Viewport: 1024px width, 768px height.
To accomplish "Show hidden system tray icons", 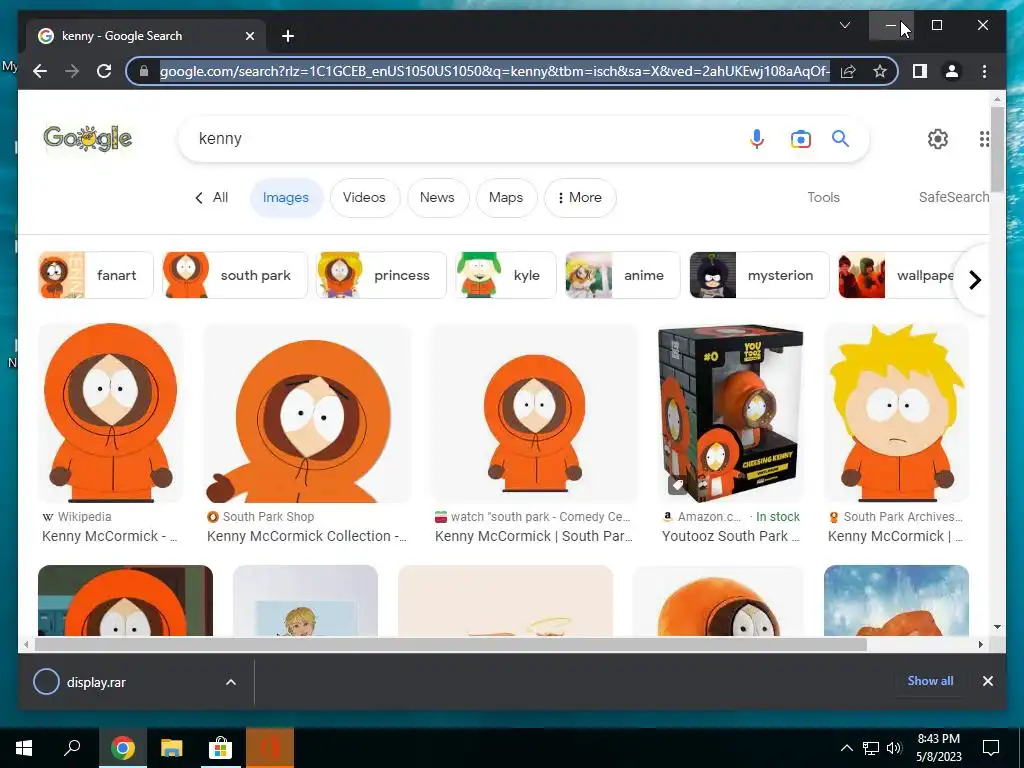I will [846, 748].
